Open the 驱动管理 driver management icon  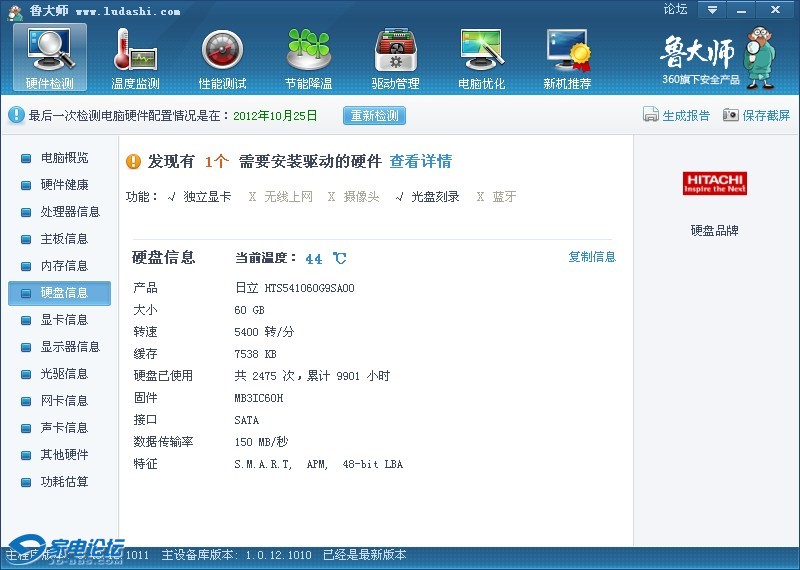395,50
